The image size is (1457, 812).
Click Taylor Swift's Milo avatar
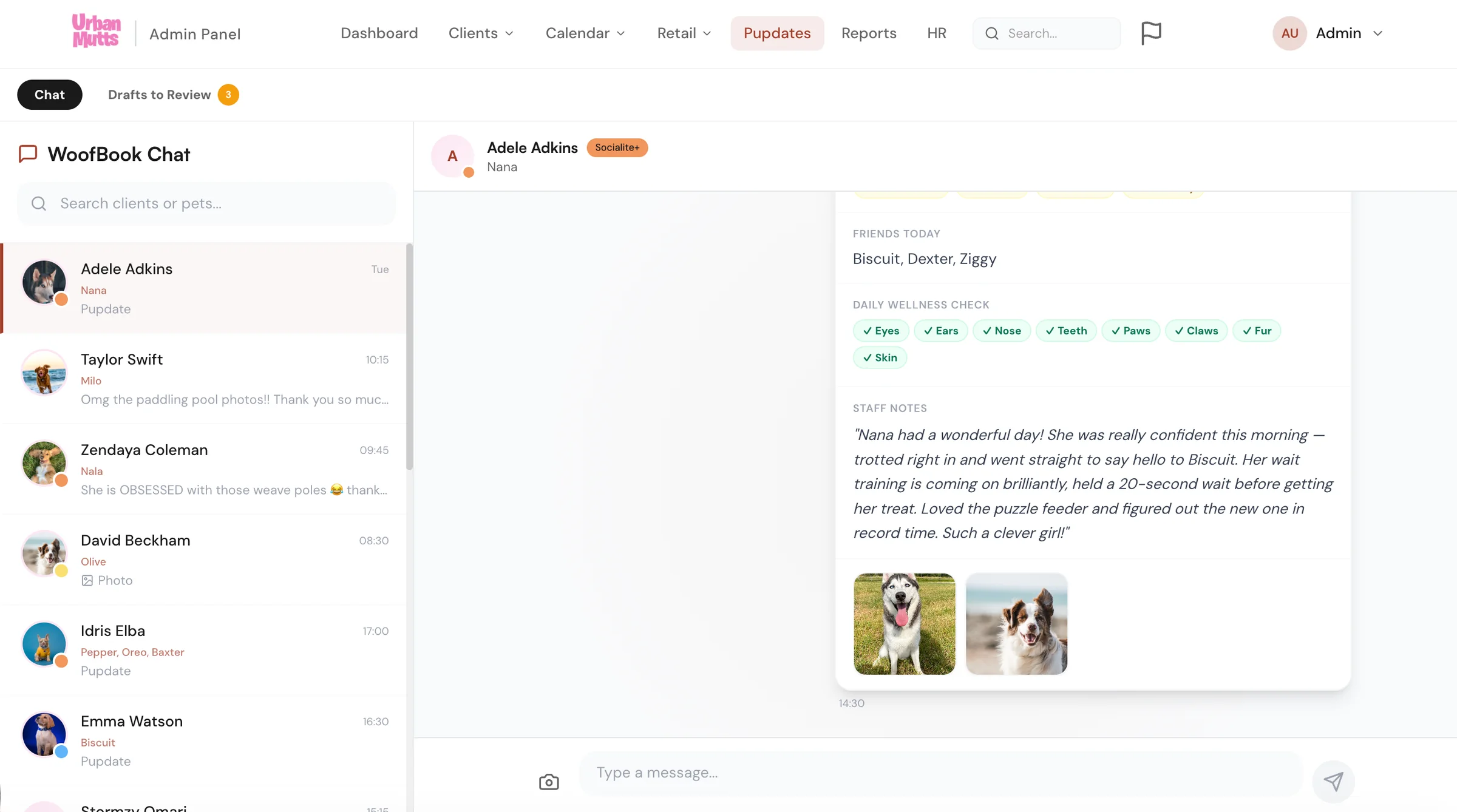tap(44, 372)
